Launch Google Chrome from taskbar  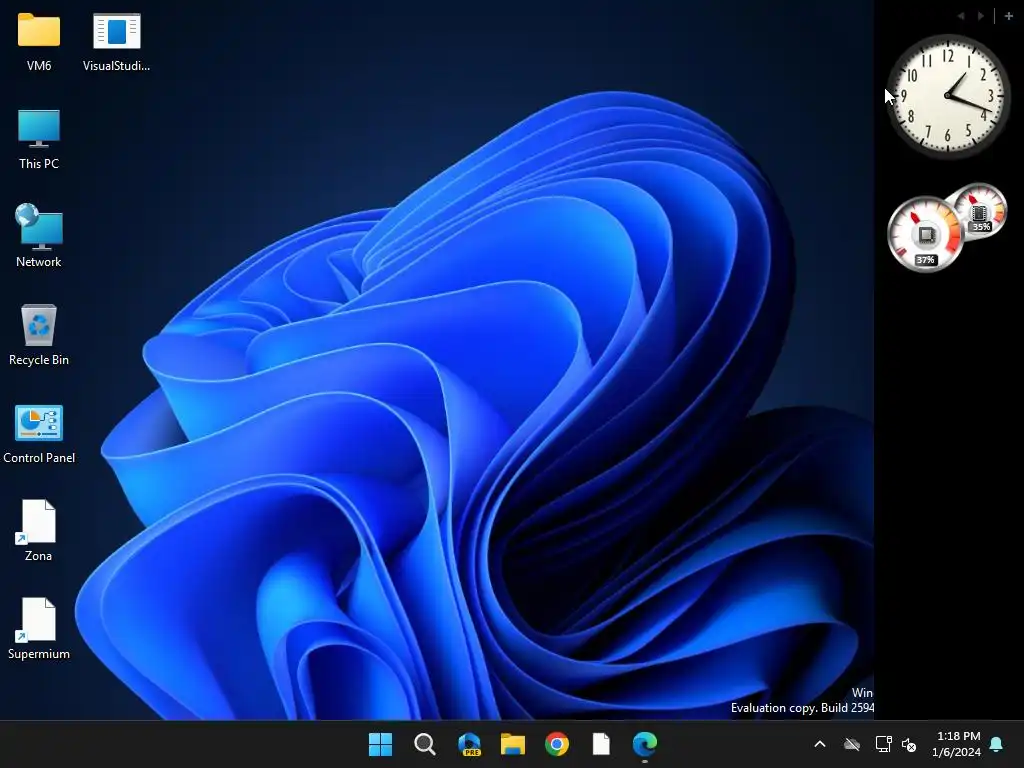tap(557, 744)
